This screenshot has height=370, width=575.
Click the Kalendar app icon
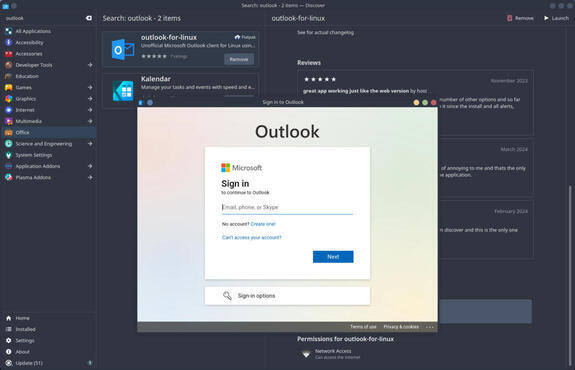tap(123, 91)
